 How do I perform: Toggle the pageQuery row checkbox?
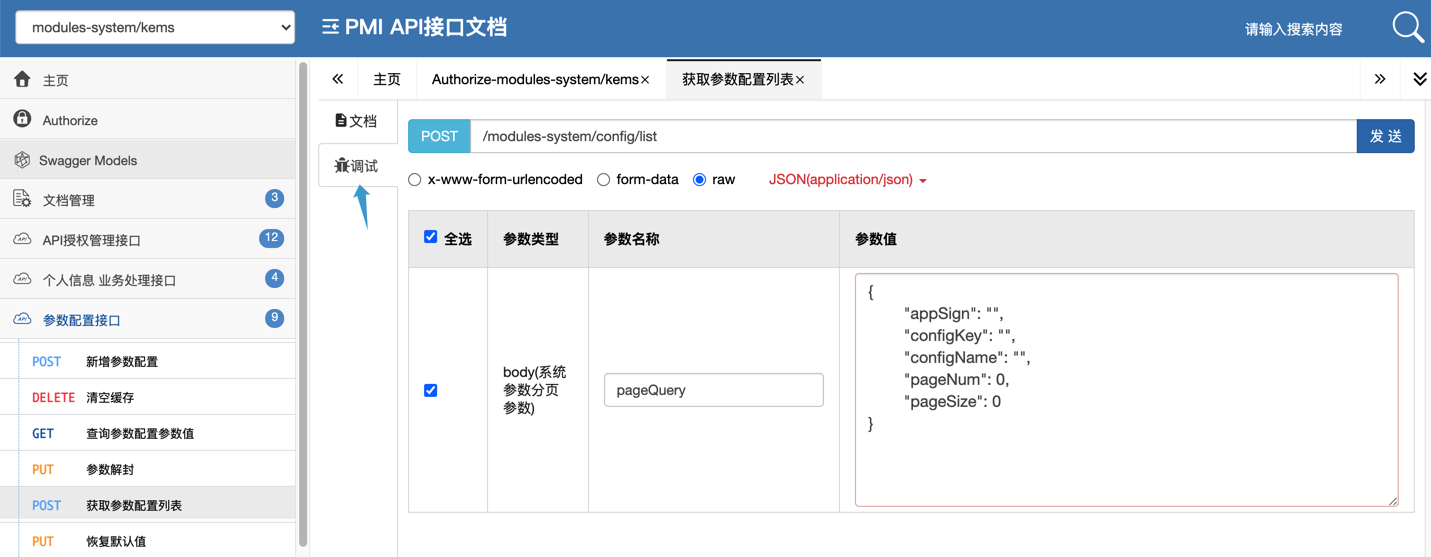coord(431,390)
